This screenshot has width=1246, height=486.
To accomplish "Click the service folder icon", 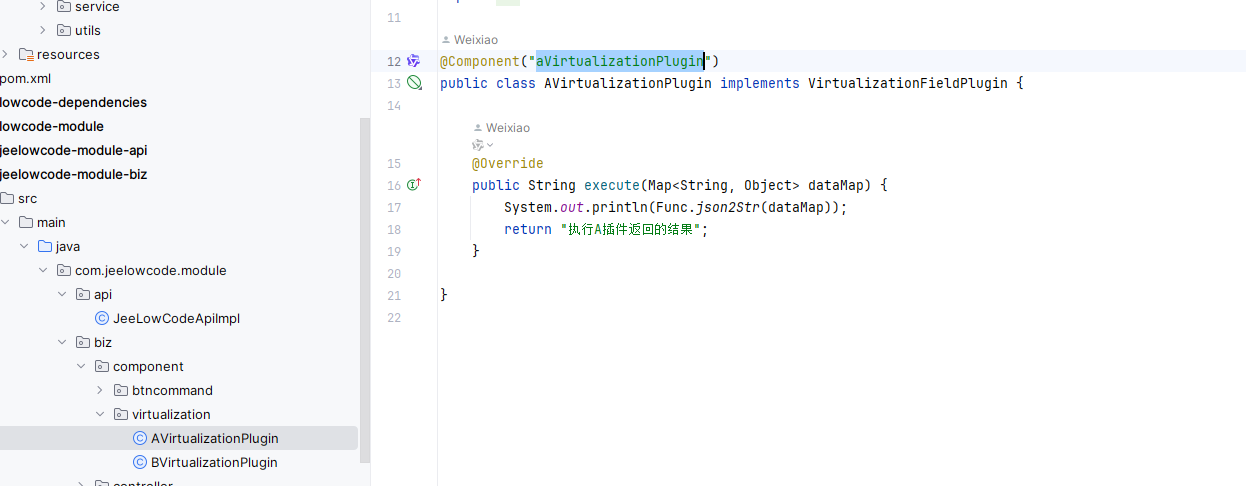I will tap(64, 7).
